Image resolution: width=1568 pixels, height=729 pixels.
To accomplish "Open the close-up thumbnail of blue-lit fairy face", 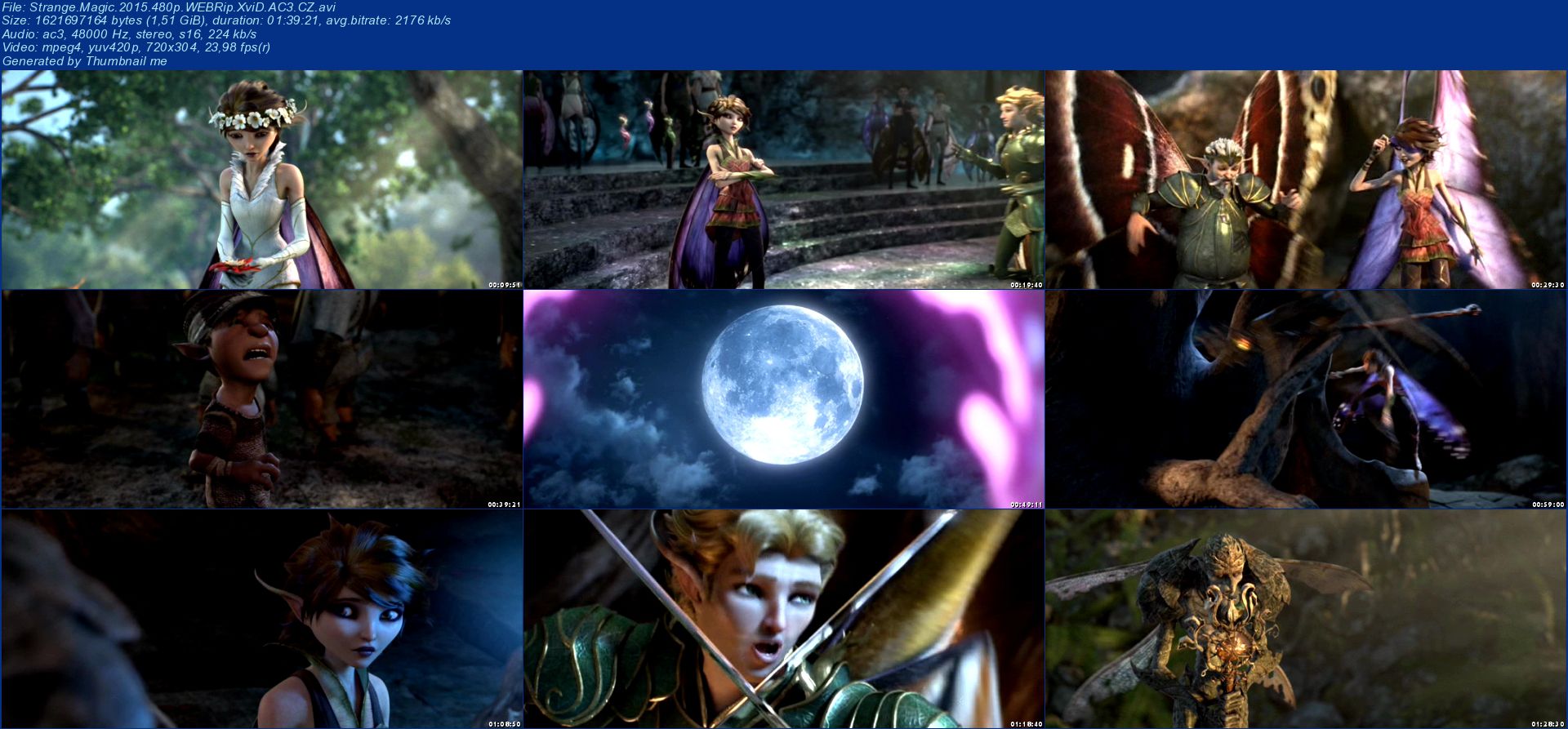I will [261, 619].
